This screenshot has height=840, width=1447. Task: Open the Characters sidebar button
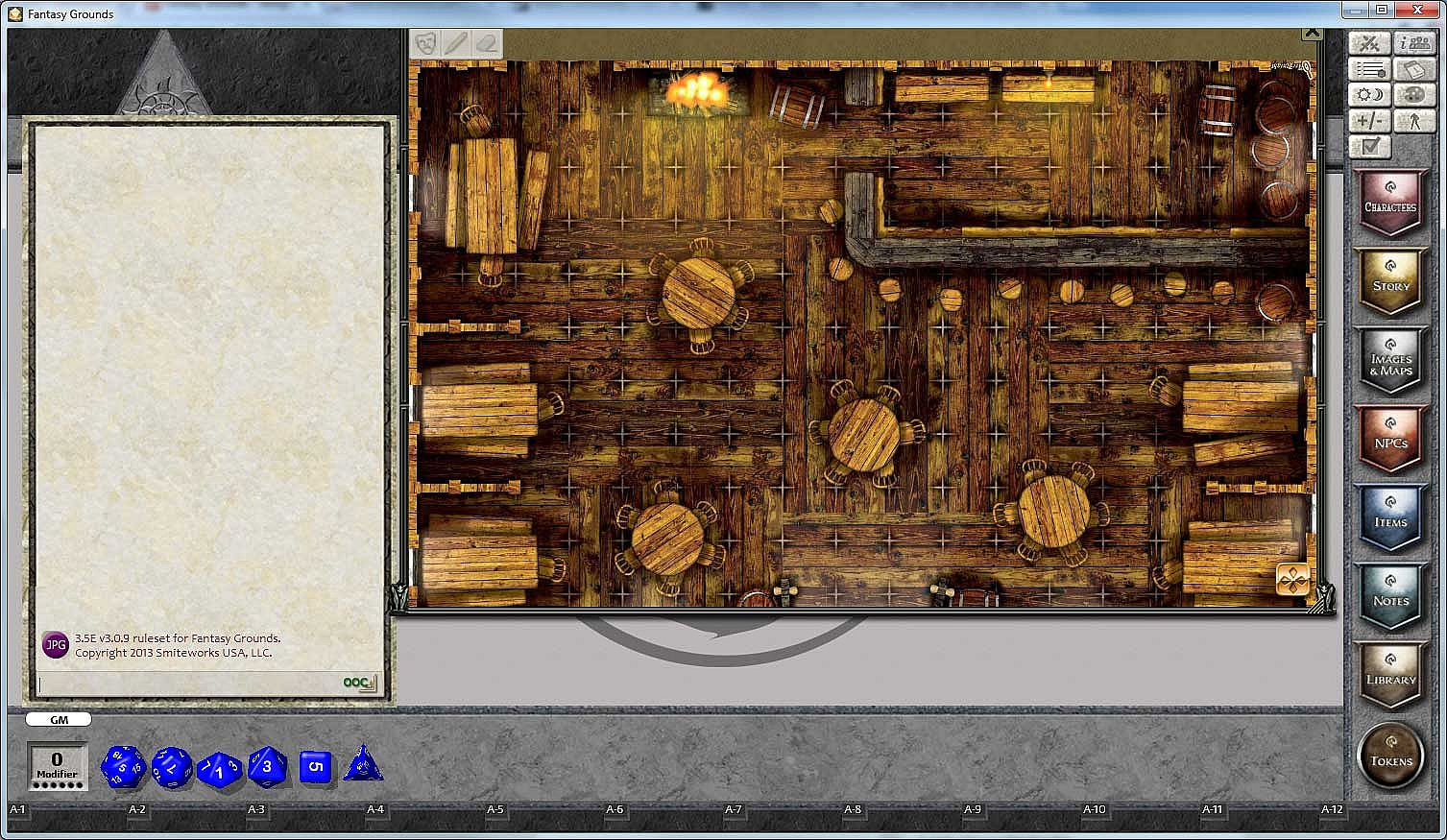1390,204
